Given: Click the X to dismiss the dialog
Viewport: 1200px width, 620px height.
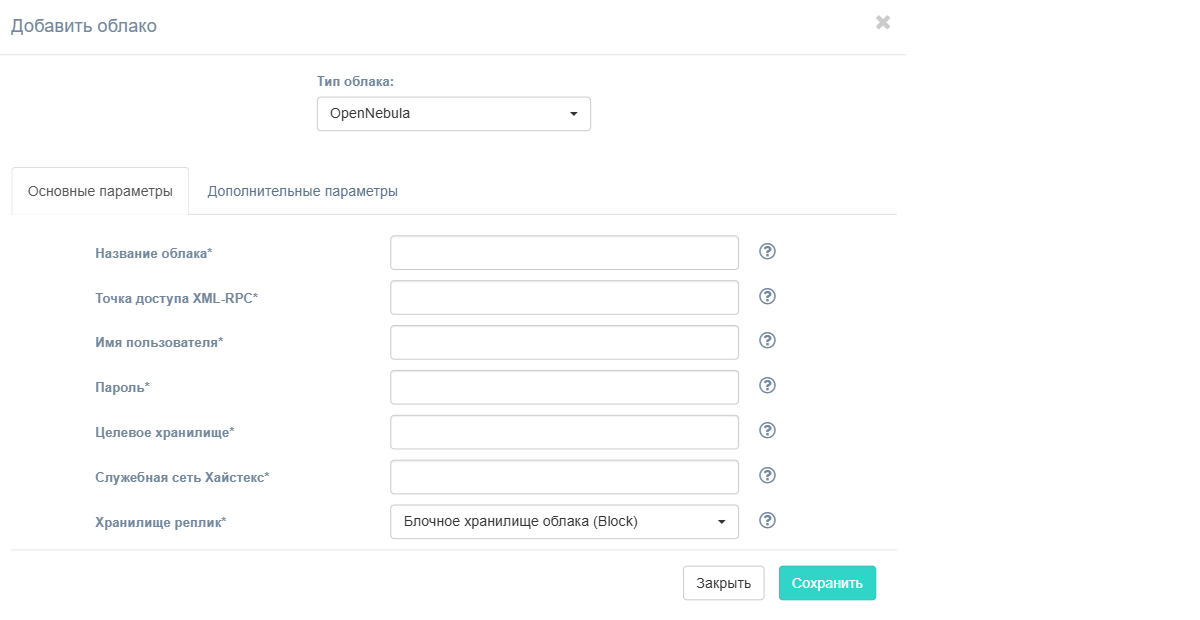Looking at the screenshot, I should (883, 22).
